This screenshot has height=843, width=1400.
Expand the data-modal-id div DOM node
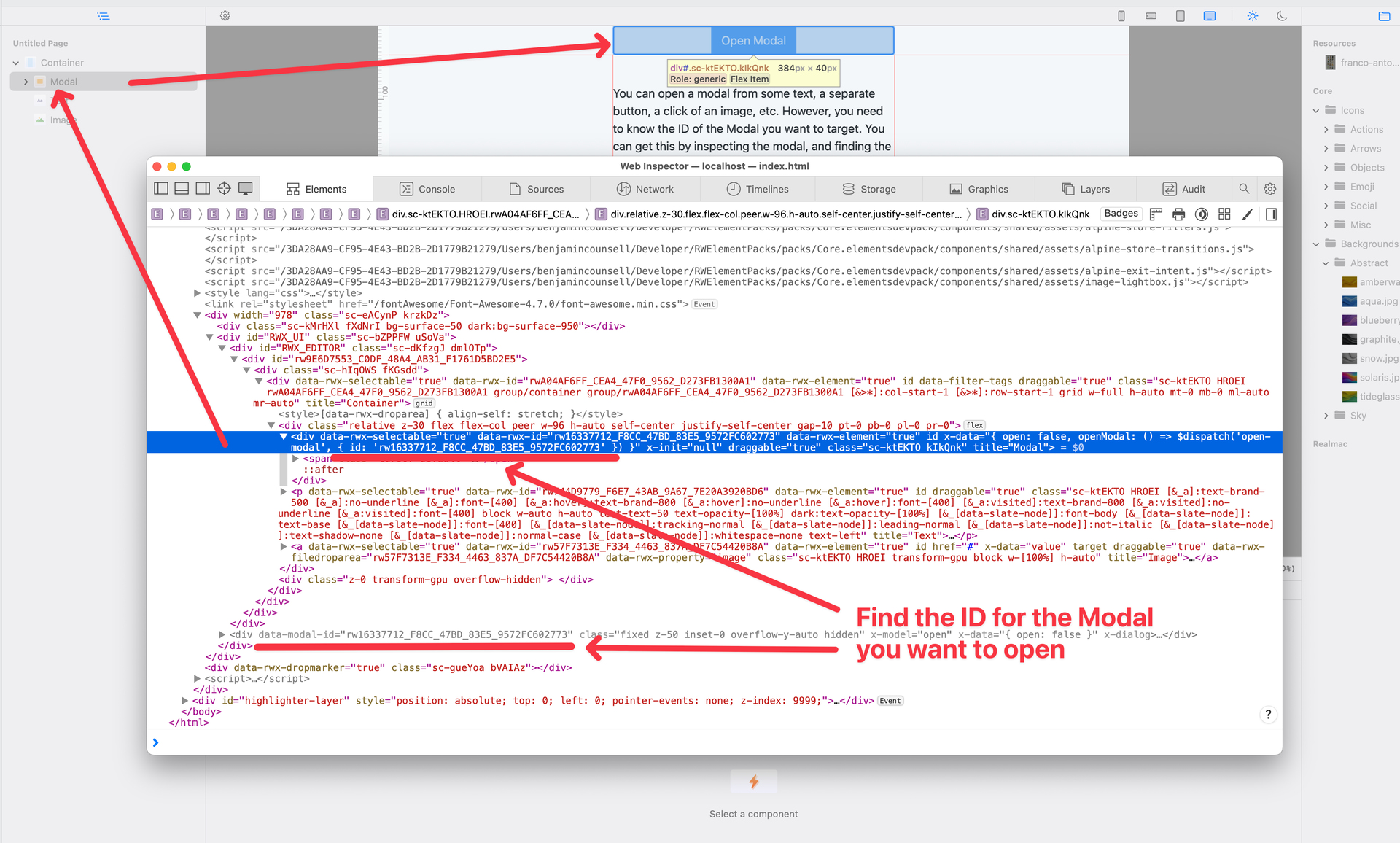pos(222,634)
